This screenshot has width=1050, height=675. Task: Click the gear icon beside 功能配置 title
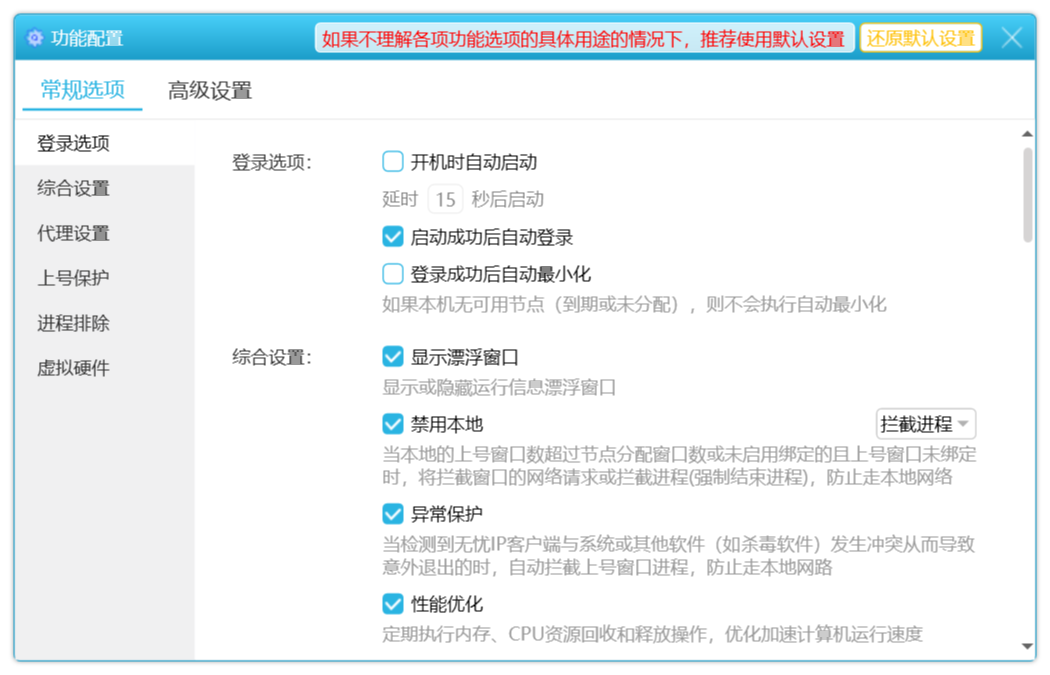[35, 38]
